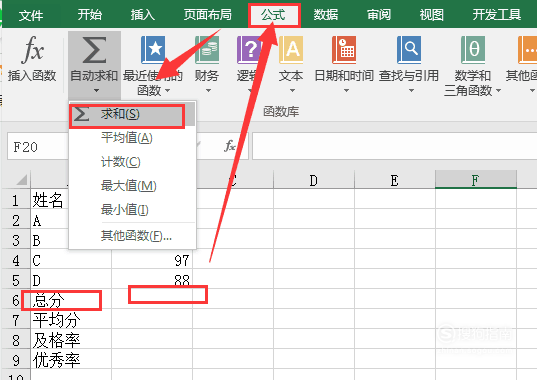
Task: Select the 及格率 cell
Action: coord(71,340)
